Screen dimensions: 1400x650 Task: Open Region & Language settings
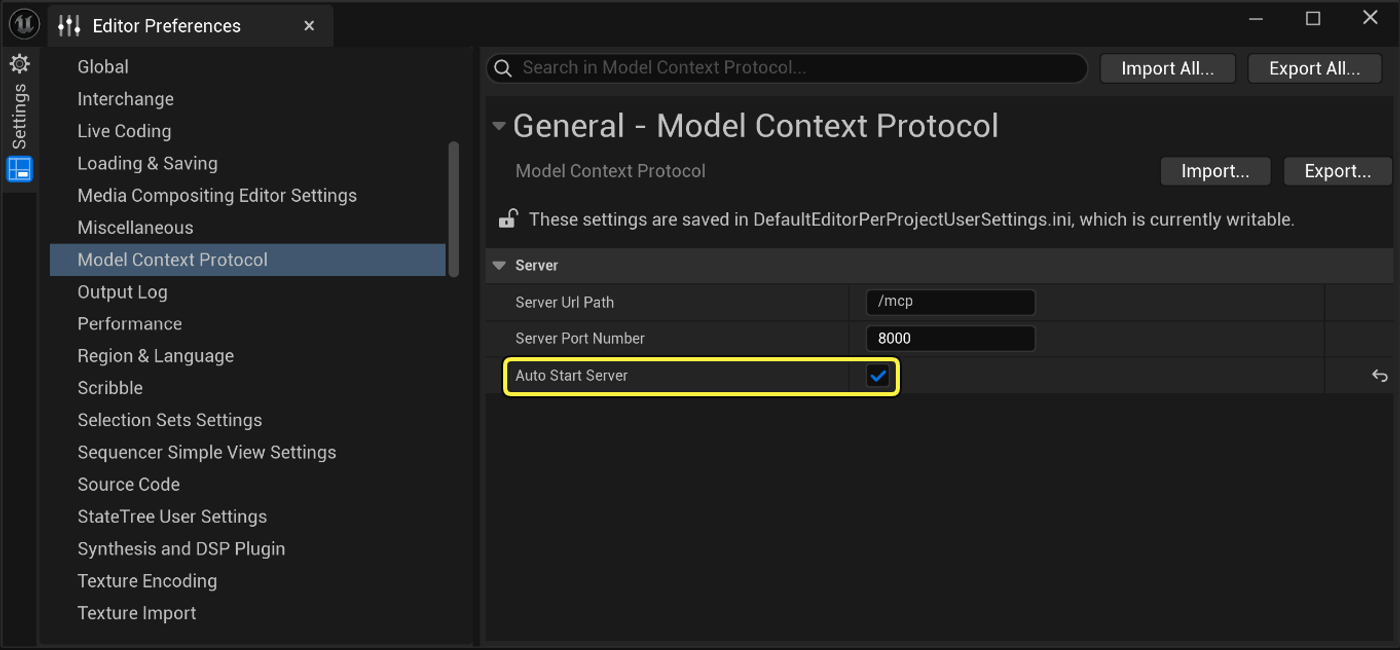point(155,356)
